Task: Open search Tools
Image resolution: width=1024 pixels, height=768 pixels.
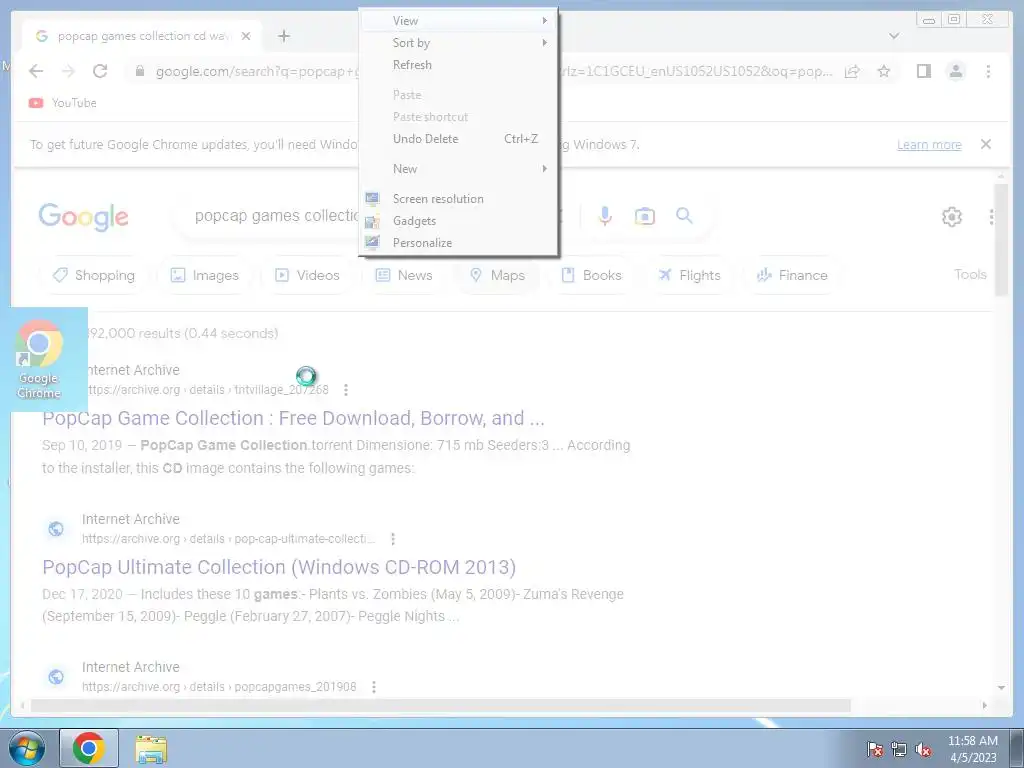Action: click(x=970, y=274)
